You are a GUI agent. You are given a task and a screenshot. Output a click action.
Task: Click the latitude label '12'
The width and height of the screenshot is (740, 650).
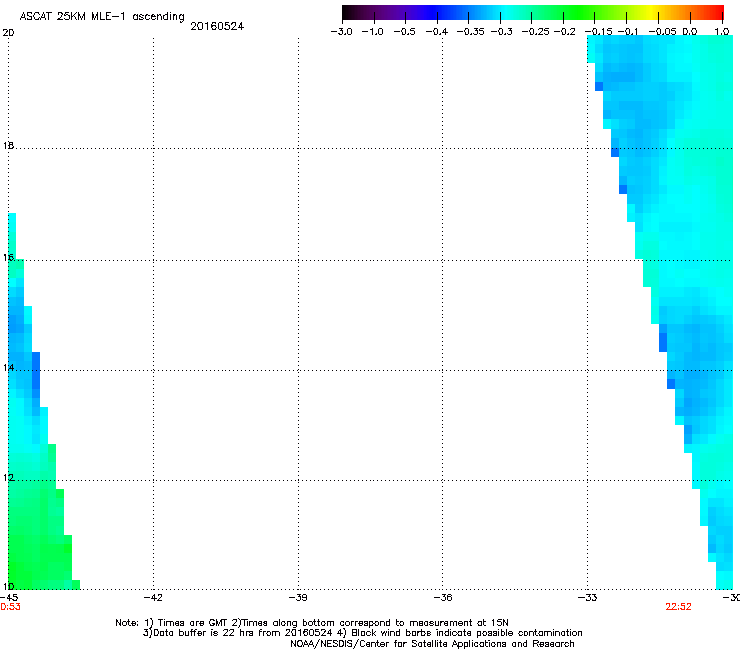pos(8,478)
